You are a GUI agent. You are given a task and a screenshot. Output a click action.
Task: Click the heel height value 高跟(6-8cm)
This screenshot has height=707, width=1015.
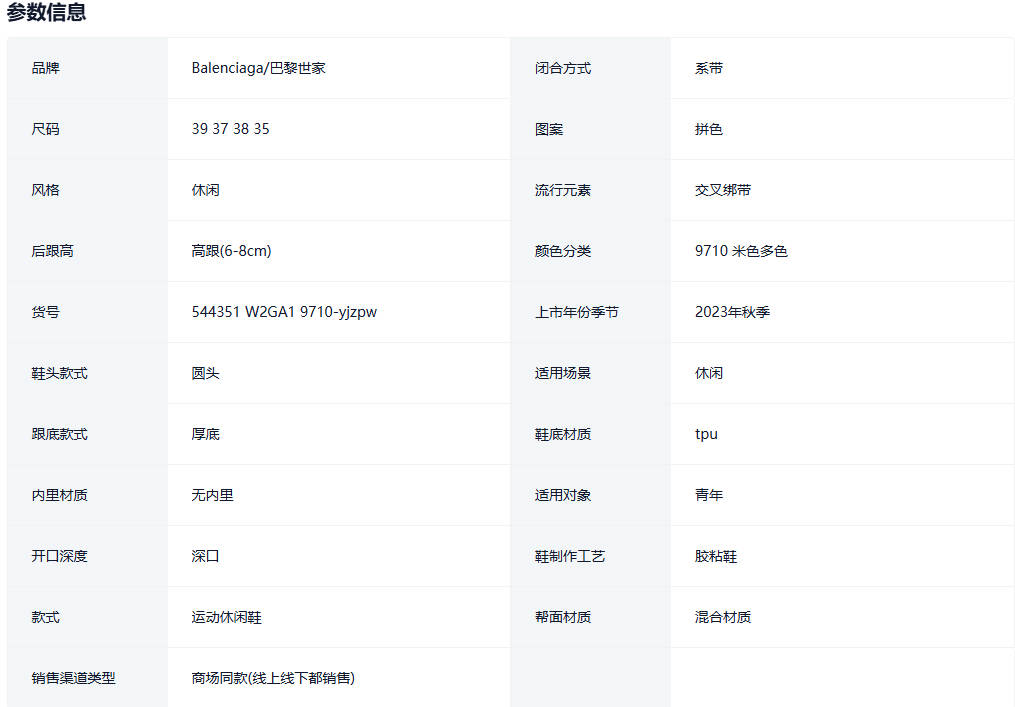pyautogui.click(x=231, y=251)
